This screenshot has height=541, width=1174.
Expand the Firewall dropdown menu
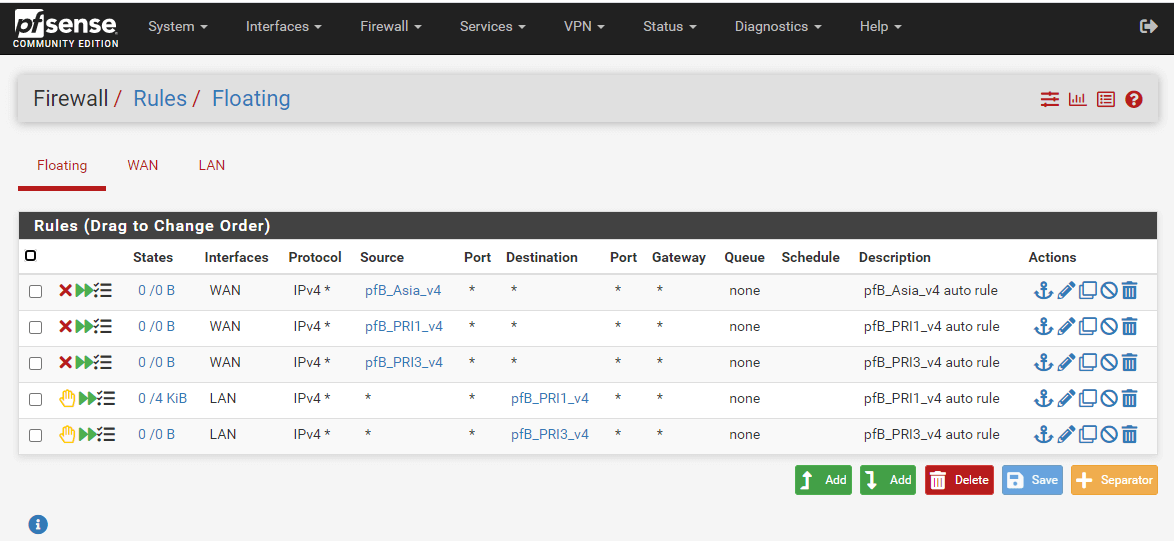point(390,27)
